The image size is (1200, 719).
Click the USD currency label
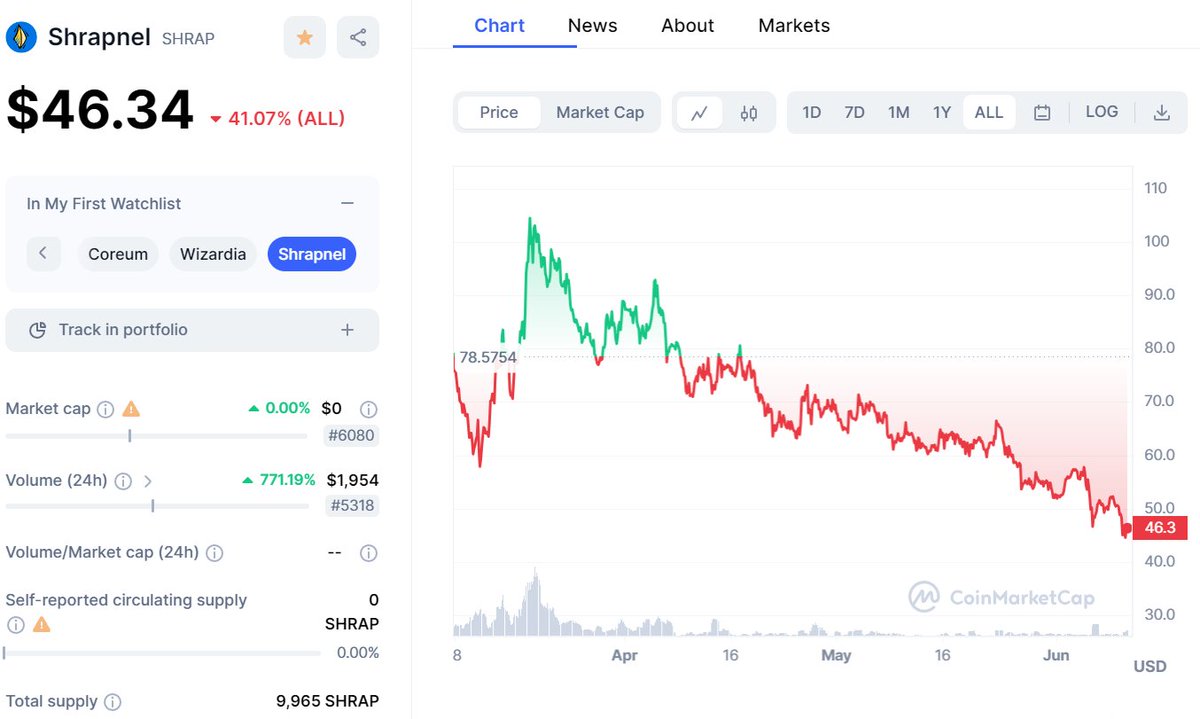click(1150, 666)
